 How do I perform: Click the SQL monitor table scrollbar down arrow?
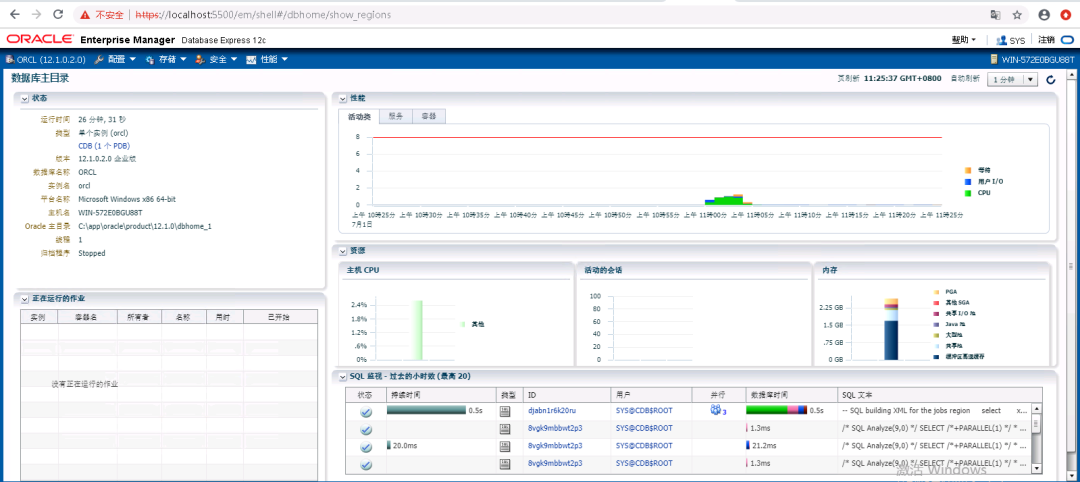(x=1038, y=468)
